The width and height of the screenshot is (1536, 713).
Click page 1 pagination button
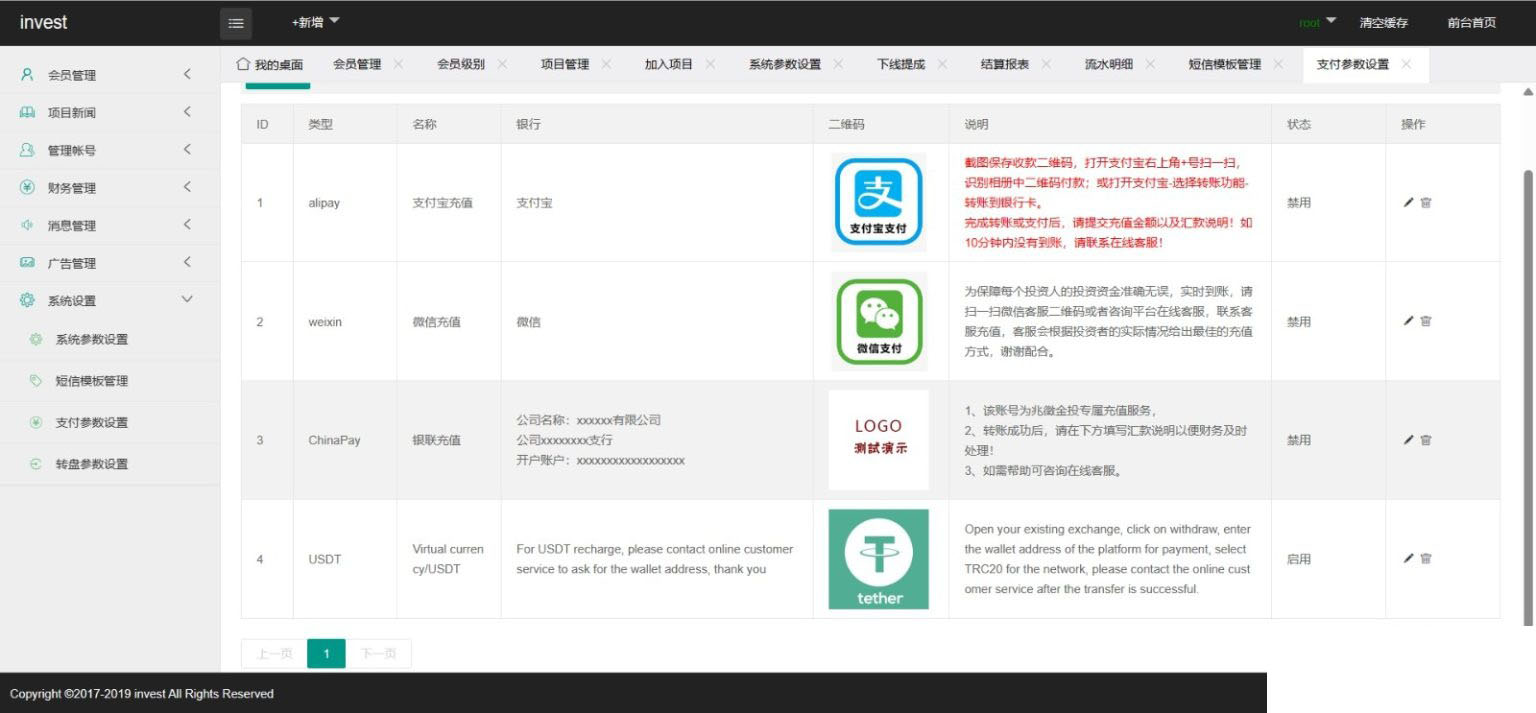(x=326, y=654)
